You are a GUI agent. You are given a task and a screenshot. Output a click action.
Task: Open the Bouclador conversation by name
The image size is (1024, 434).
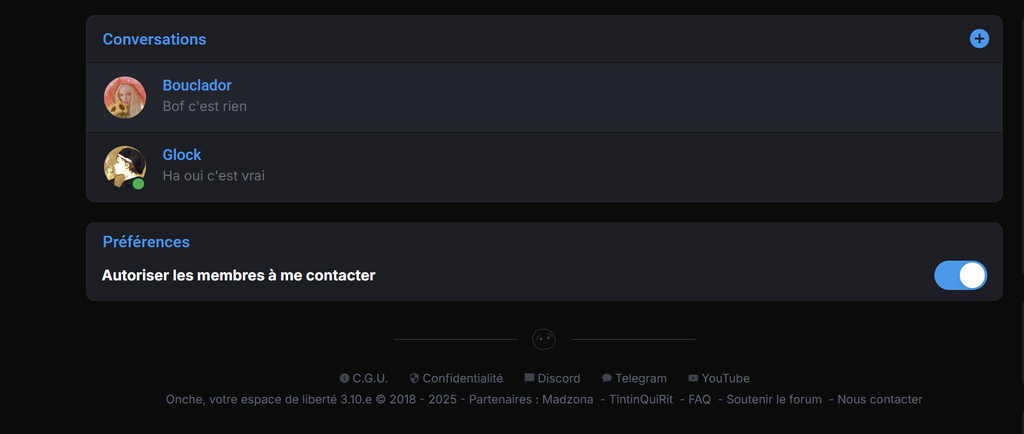tap(197, 86)
